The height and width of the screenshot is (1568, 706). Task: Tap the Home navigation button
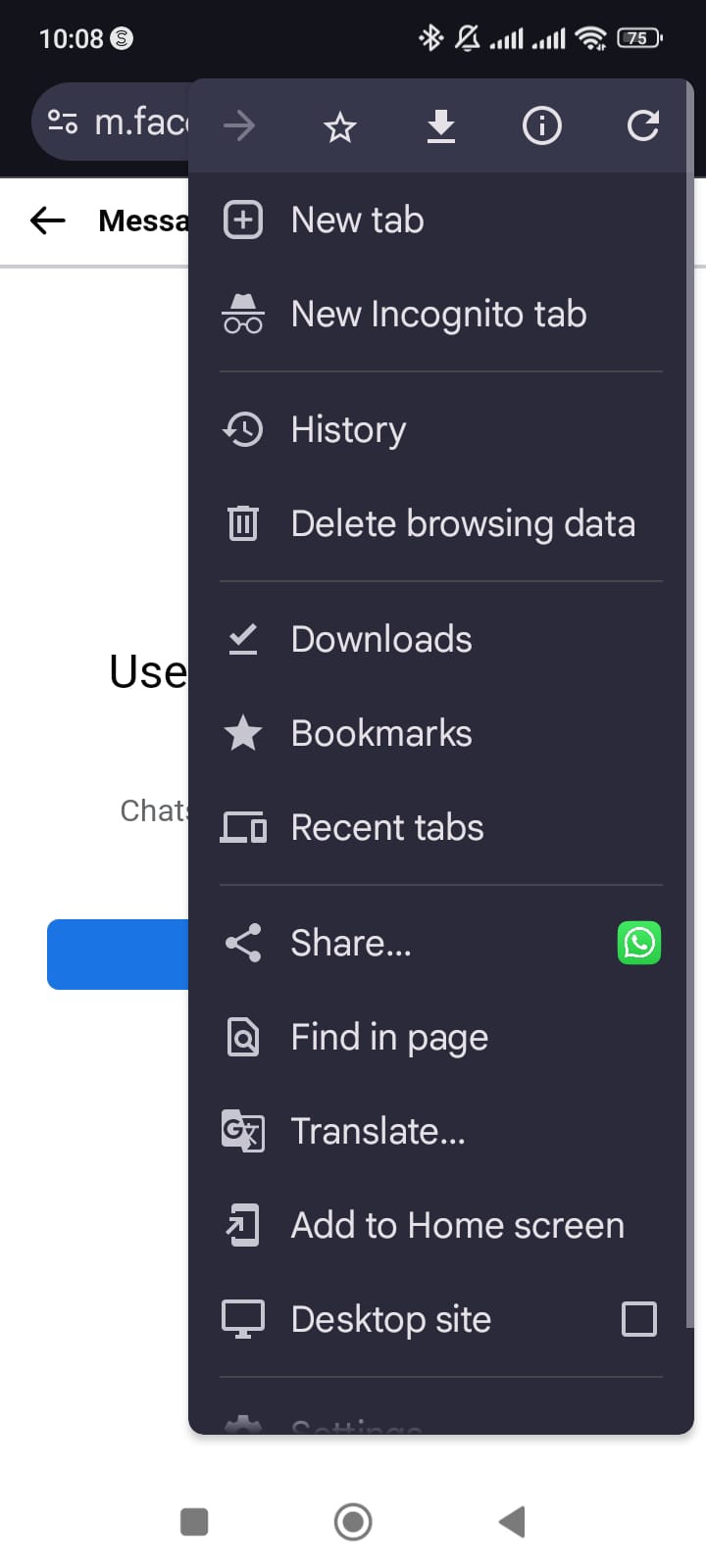353,1521
